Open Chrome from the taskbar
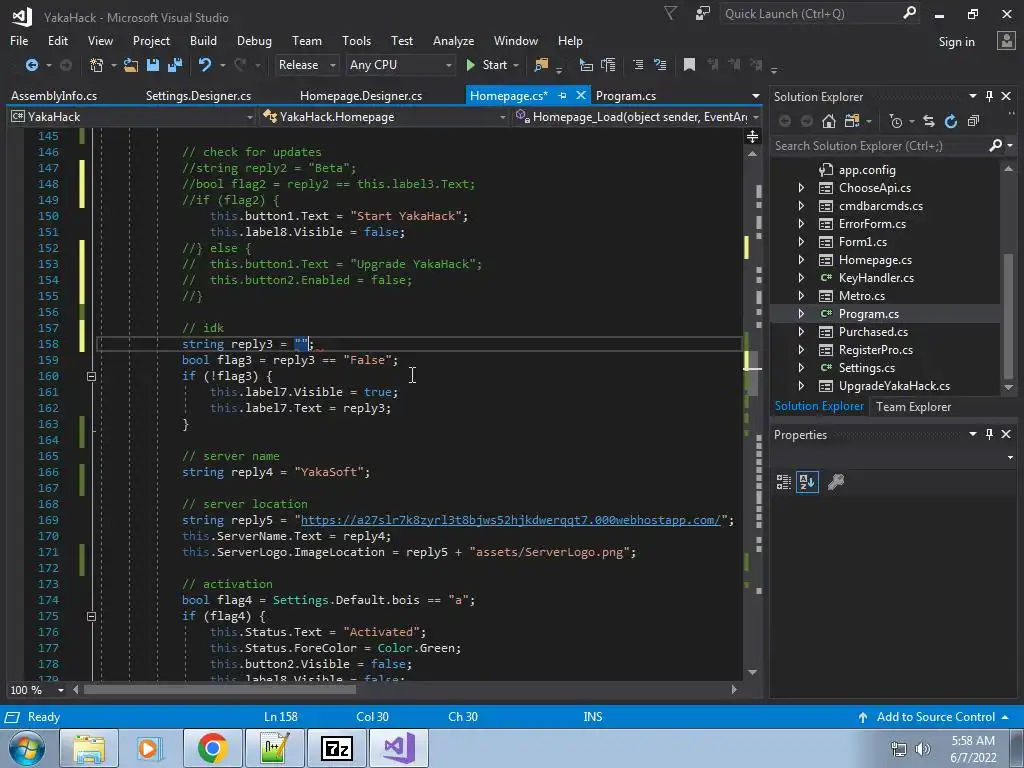Viewport: 1024px width, 768px height. click(x=212, y=748)
